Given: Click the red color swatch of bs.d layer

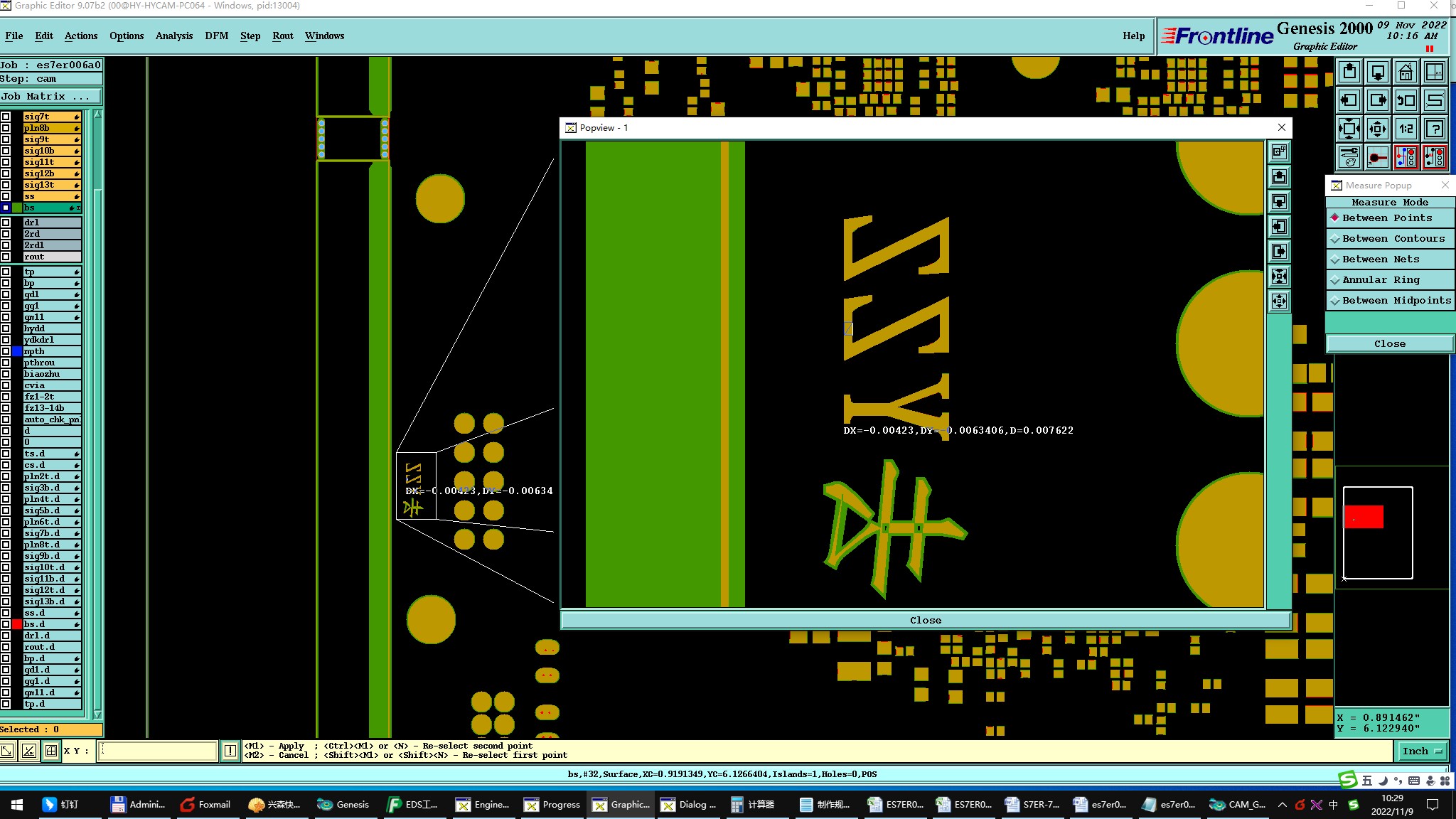Looking at the screenshot, I should point(17,624).
